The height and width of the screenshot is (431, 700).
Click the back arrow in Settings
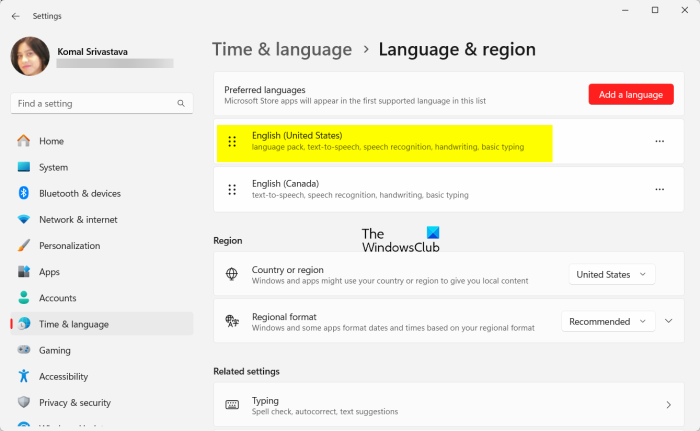coord(15,16)
